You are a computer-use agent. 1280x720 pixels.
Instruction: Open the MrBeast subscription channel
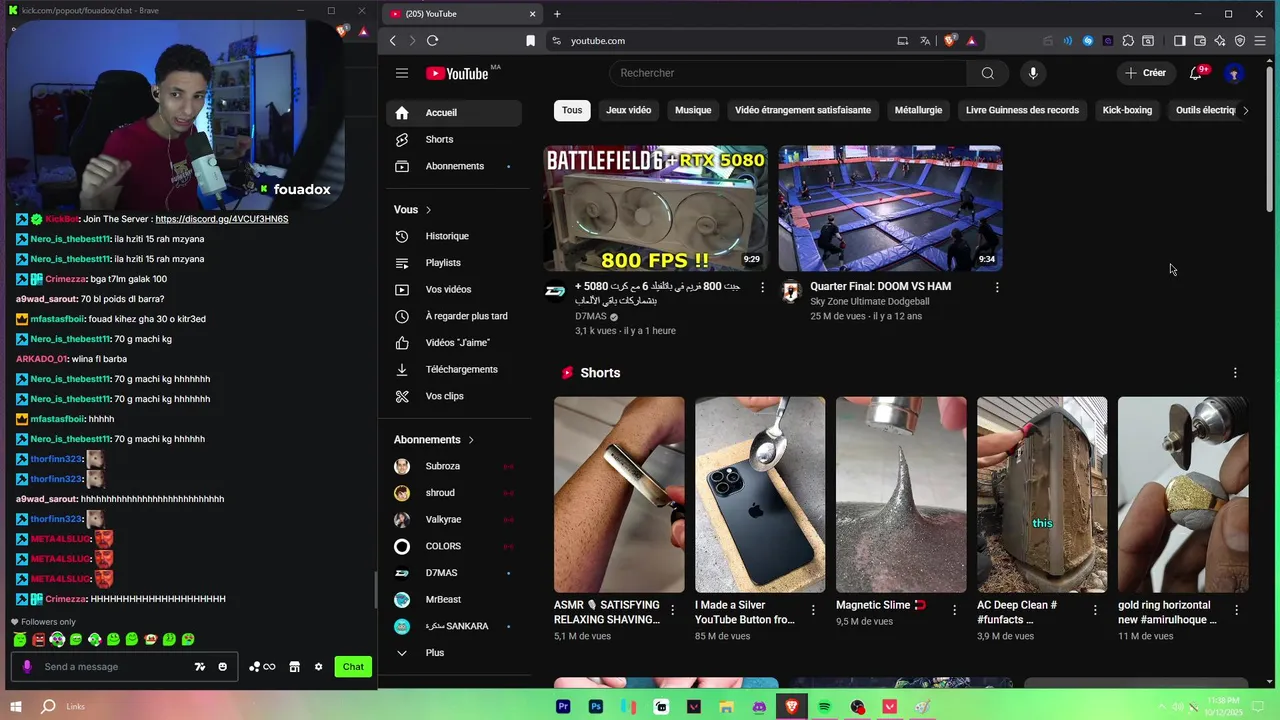tap(455, 599)
